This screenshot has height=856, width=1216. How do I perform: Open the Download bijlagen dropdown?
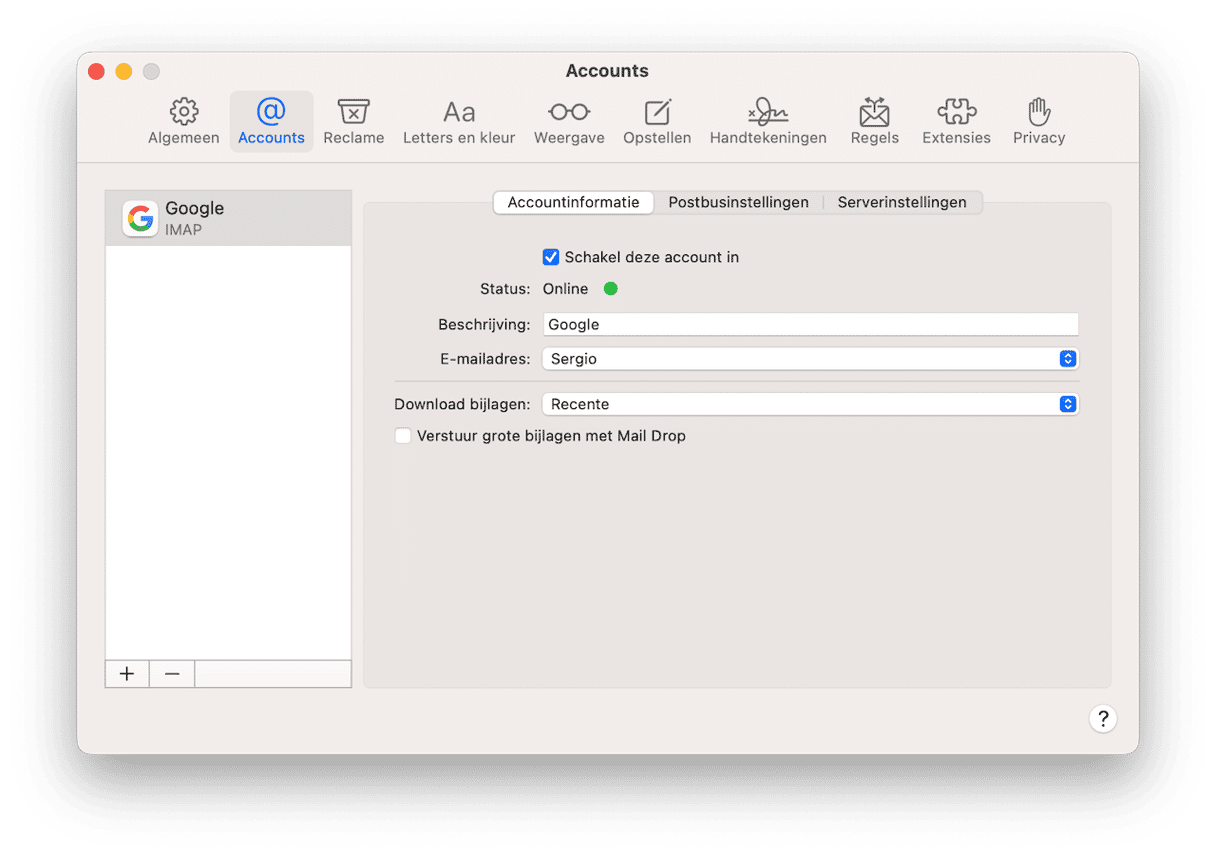(810, 404)
